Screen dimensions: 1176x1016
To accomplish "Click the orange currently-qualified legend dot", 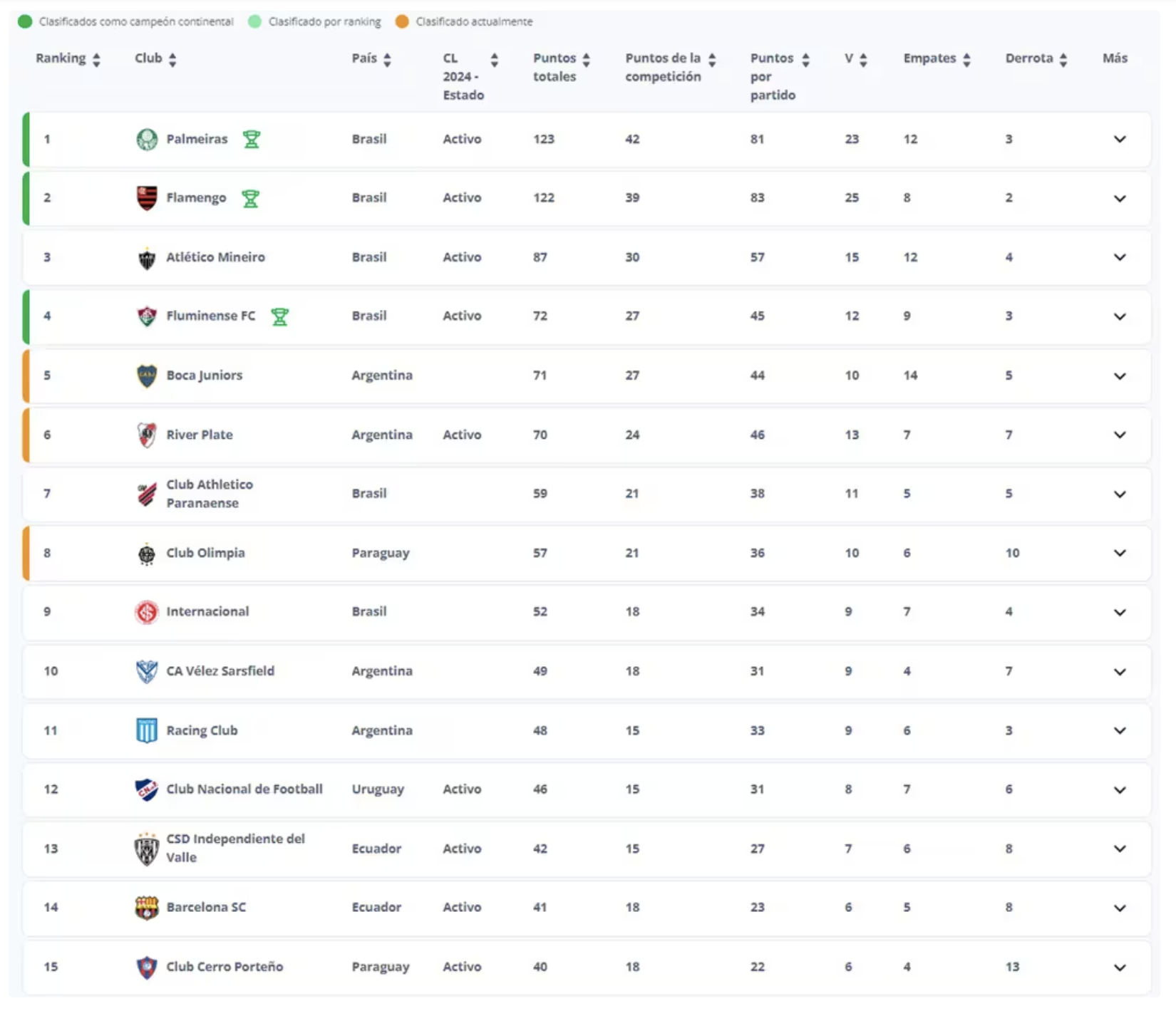I will pyautogui.click(x=402, y=21).
